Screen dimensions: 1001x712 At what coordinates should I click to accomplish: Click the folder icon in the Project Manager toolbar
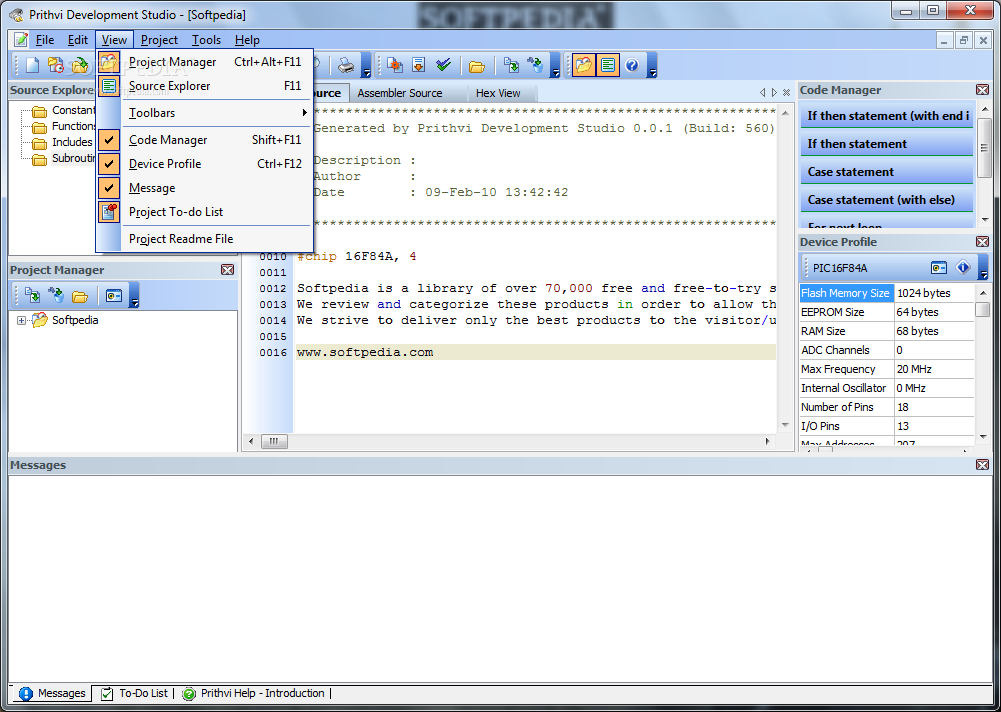click(x=80, y=296)
